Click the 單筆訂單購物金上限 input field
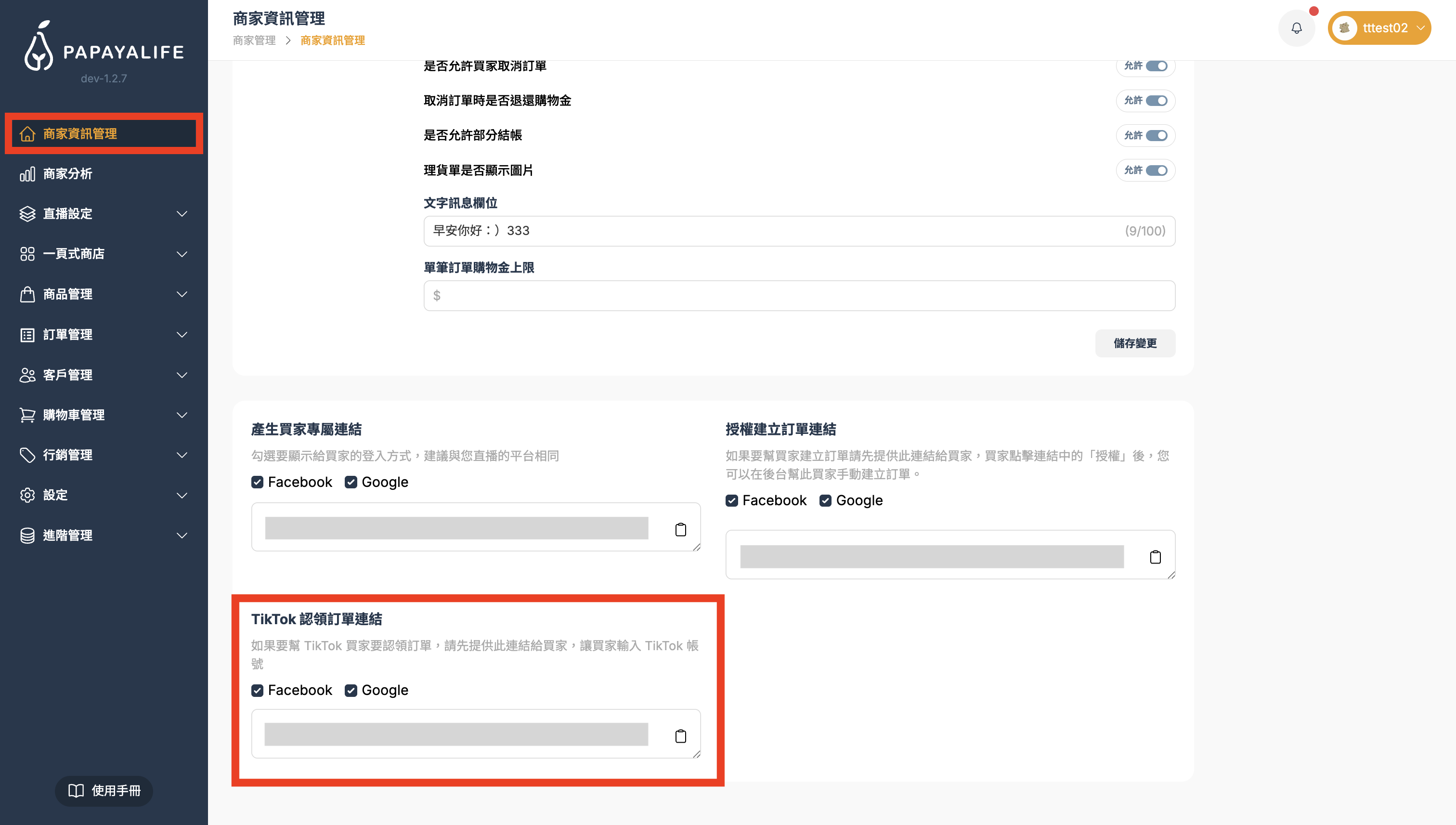 (799, 295)
